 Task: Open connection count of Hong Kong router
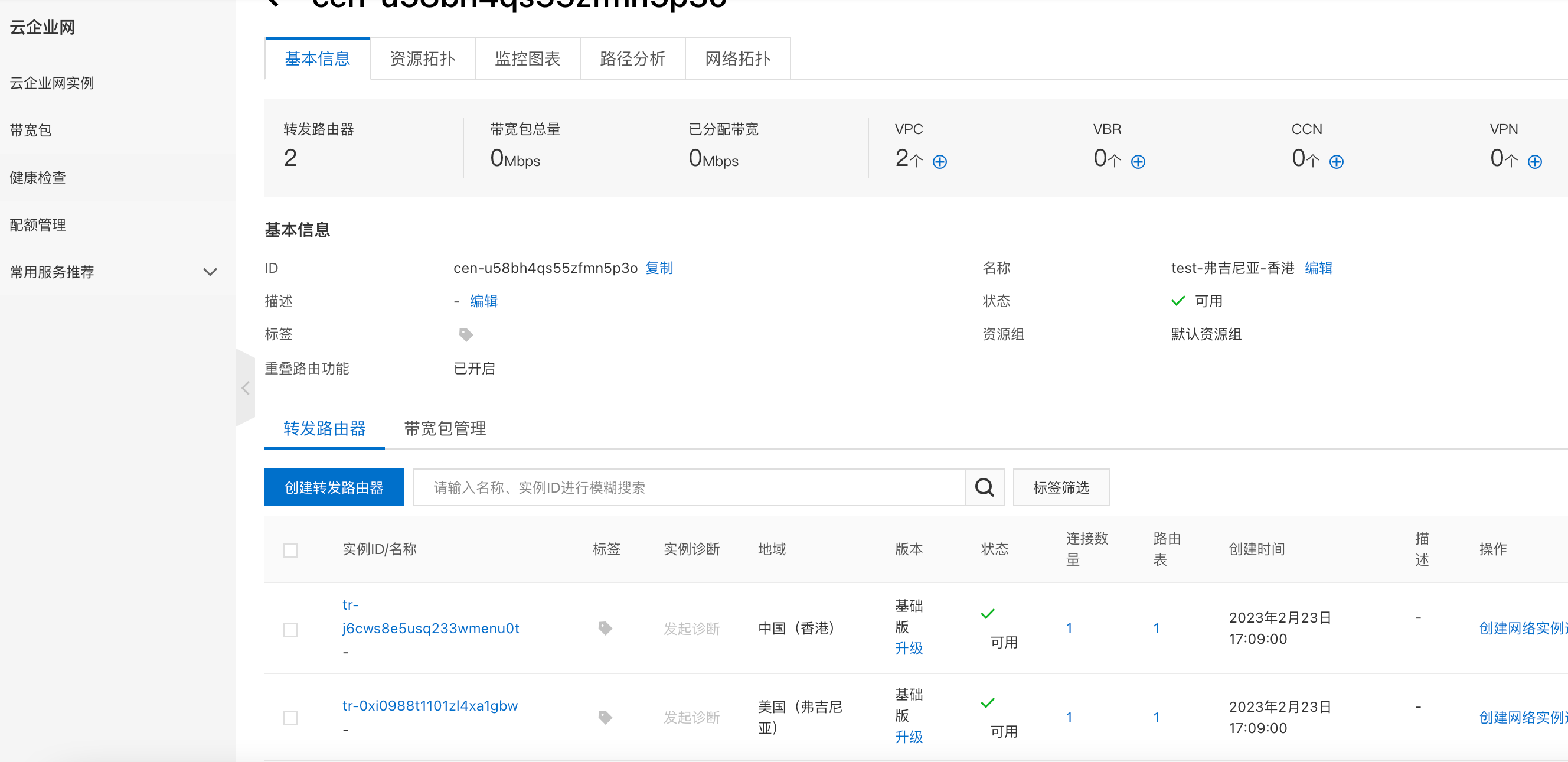tap(1069, 629)
